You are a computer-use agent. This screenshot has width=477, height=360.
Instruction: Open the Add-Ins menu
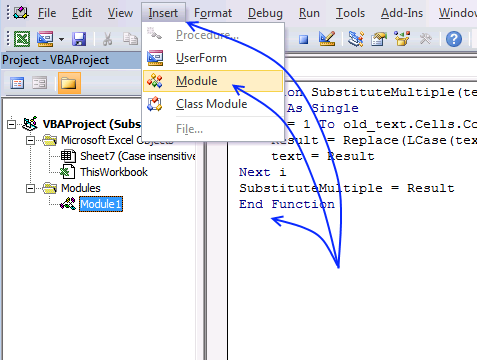(x=402, y=13)
